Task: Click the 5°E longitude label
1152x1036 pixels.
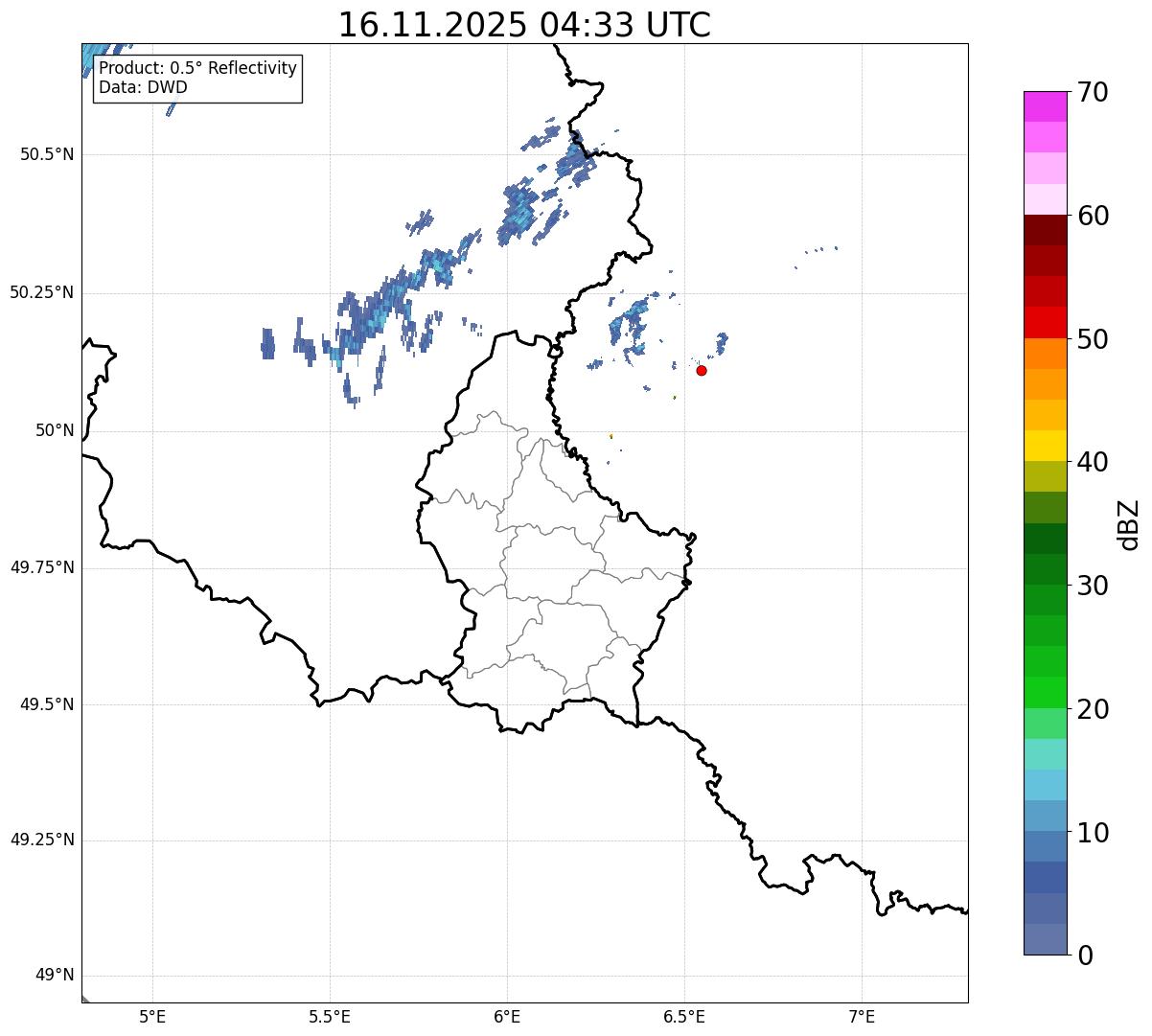Action: point(152,1016)
